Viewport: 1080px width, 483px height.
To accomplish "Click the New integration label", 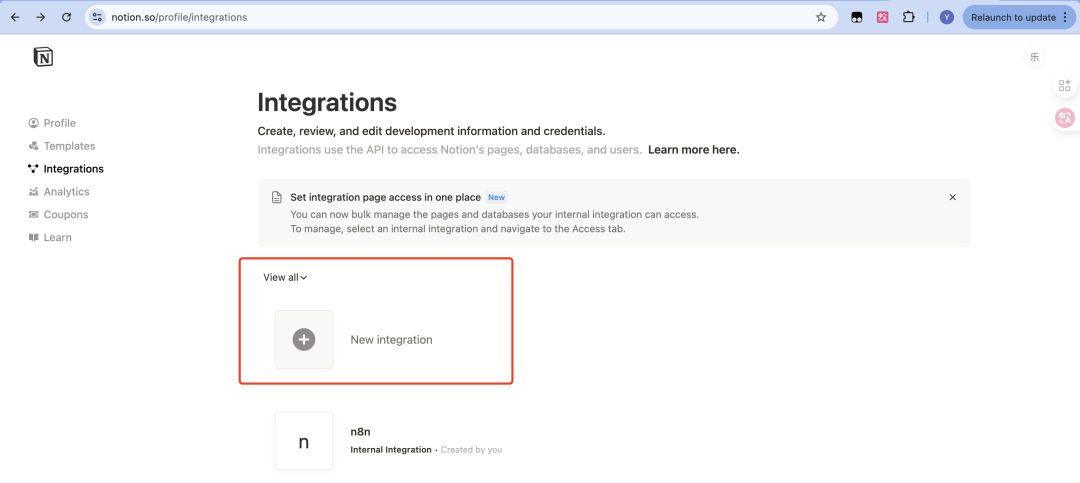I will pyautogui.click(x=391, y=340).
